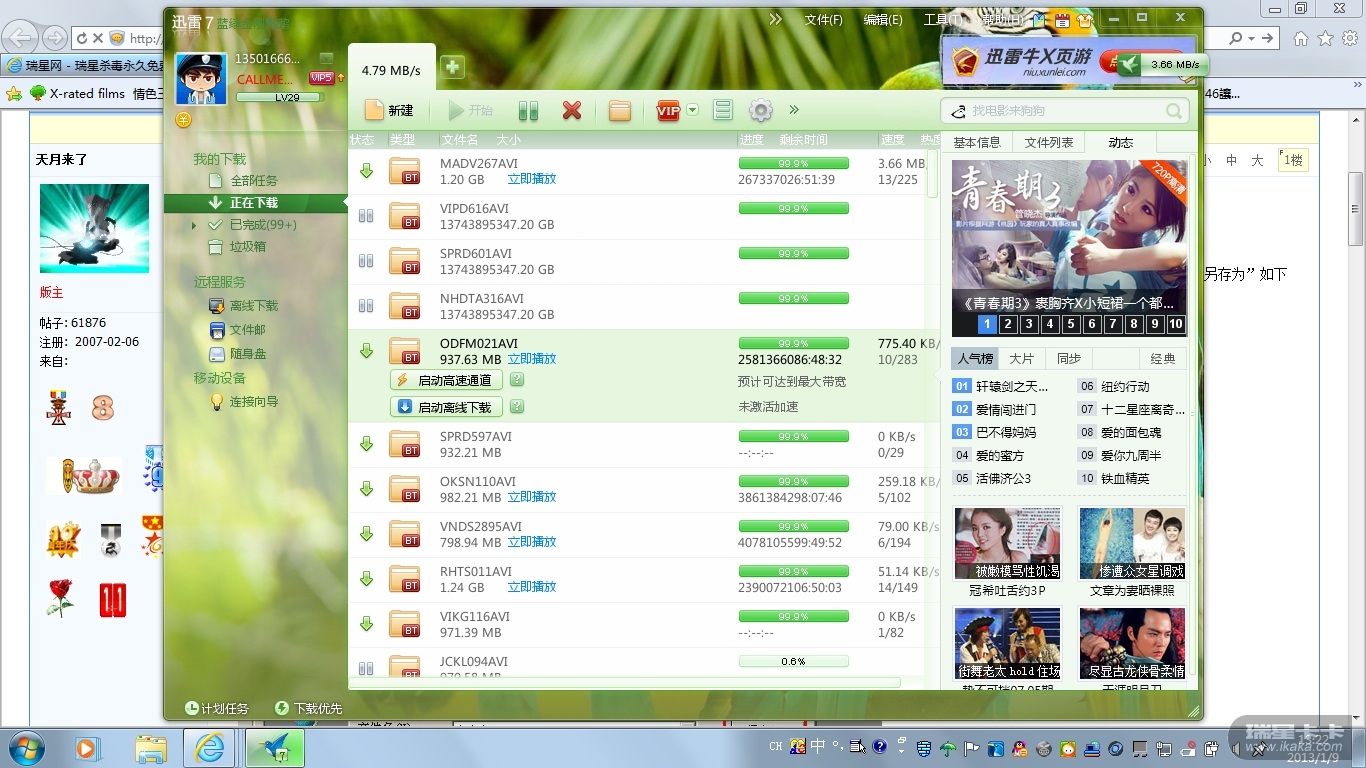The height and width of the screenshot is (768, 1366).
Task: Click the 下载优先 status bar item
Action: click(309, 709)
